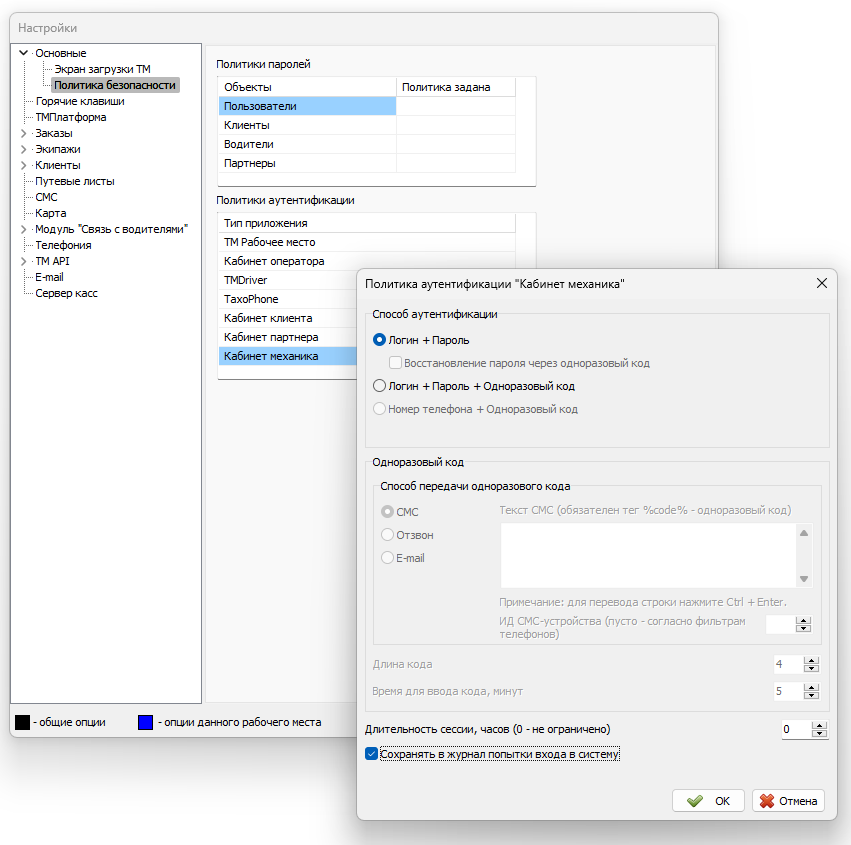
Task: Choose 'Логин + Пароль + Одноразовый код' option
Action: click(379, 385)
